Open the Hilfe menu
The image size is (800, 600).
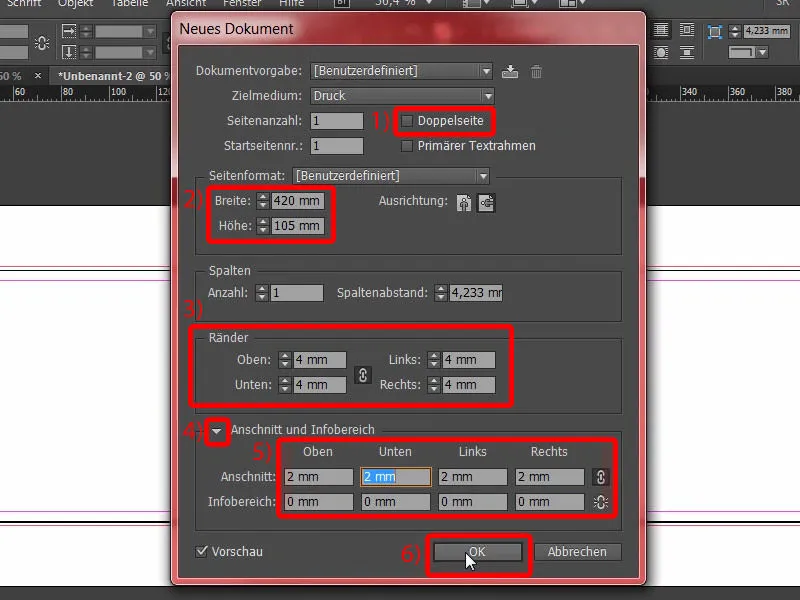292,3
